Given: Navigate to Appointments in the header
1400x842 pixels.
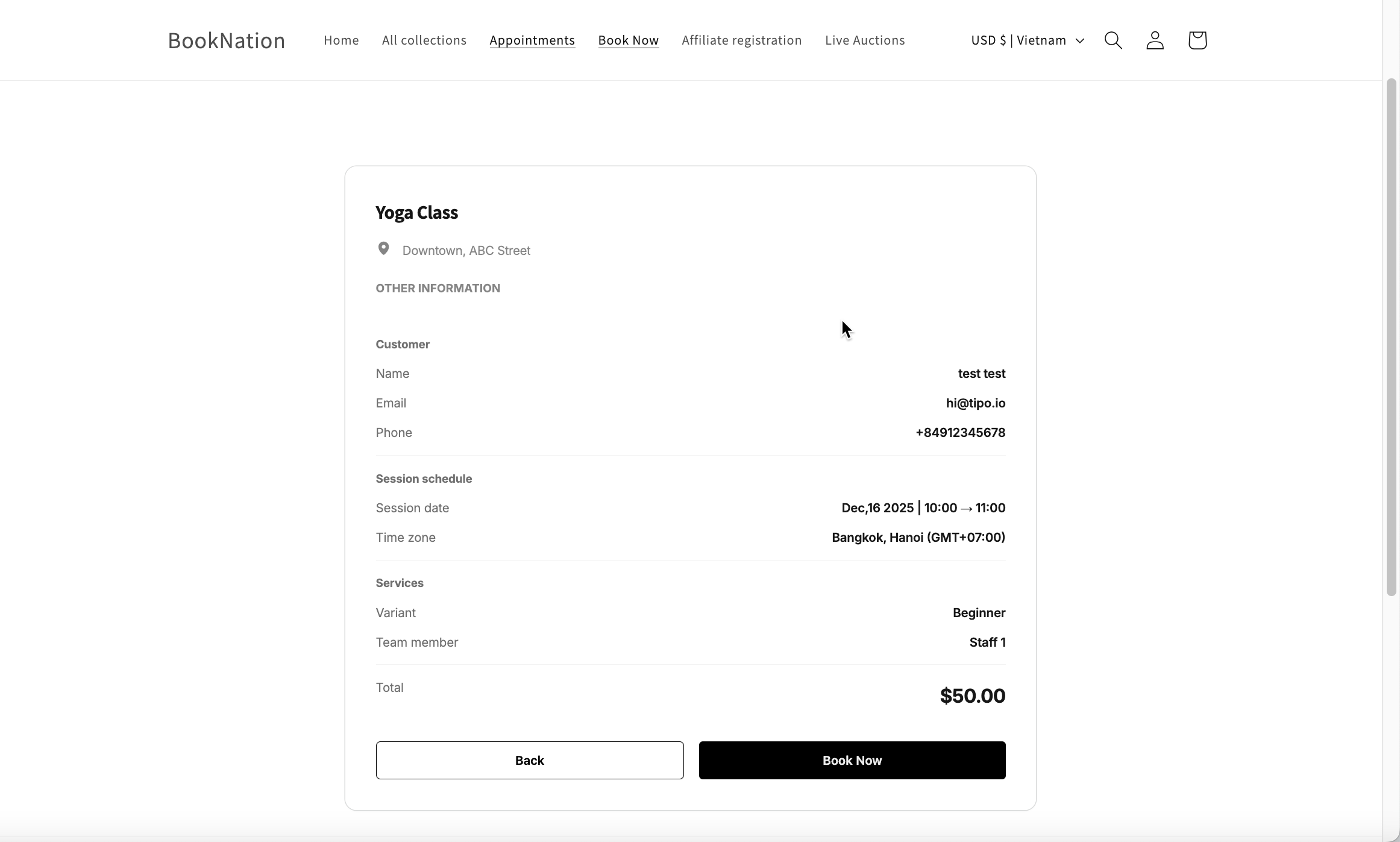Looking at the screenshot, I should point(532,40).
